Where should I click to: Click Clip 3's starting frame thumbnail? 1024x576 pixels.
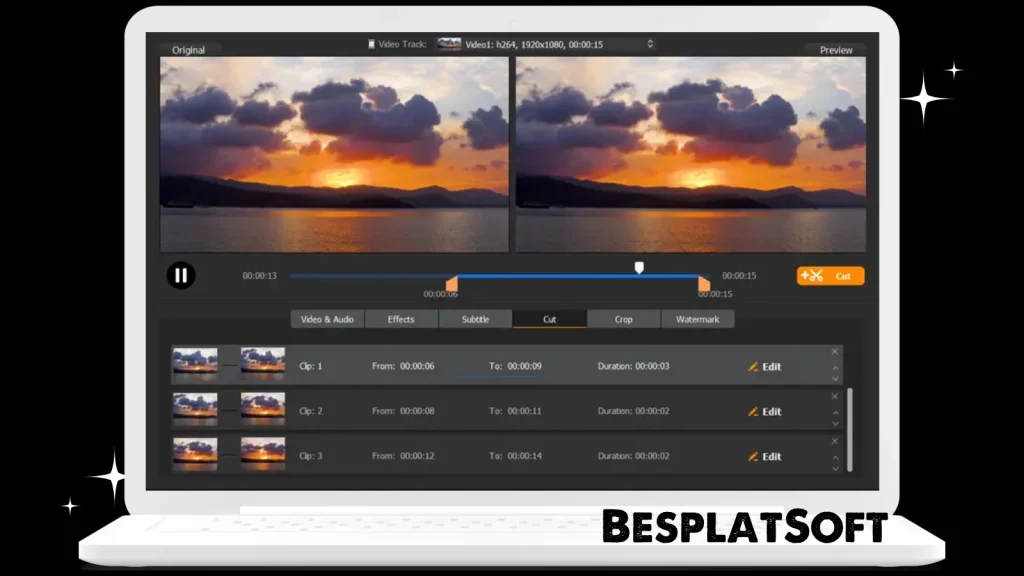(x=194, y=454)
